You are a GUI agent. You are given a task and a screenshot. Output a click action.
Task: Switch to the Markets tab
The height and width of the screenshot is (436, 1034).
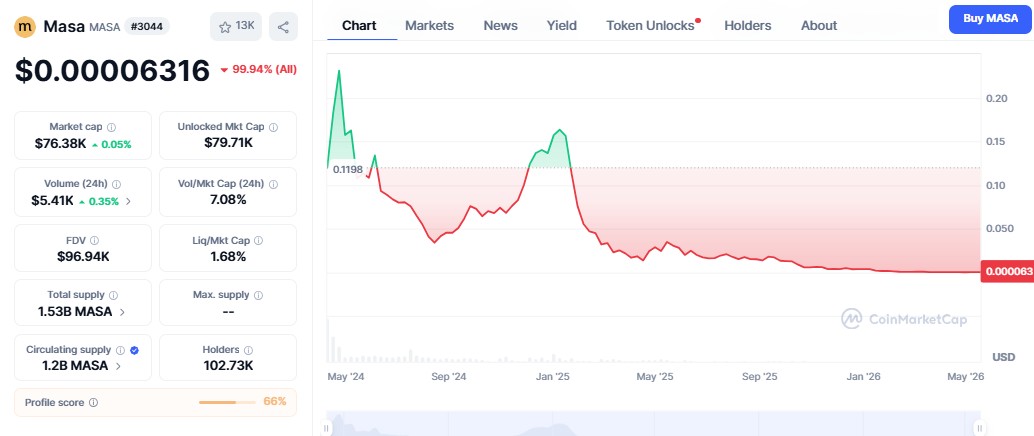pyautogui.click(x=429, y=26)
